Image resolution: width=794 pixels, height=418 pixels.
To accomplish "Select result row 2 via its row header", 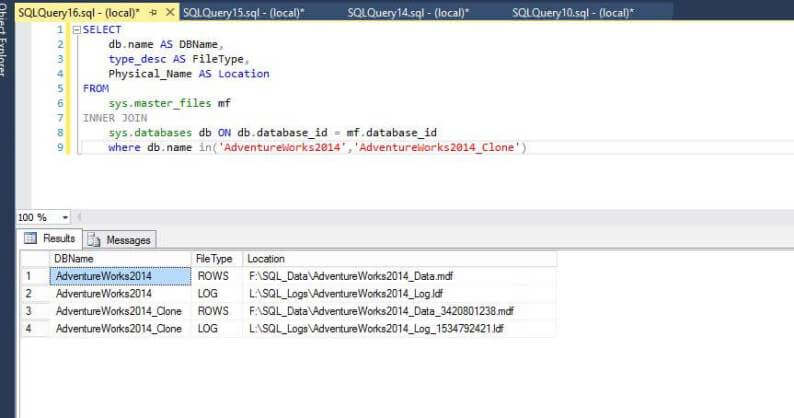I will tap(34, 293).
